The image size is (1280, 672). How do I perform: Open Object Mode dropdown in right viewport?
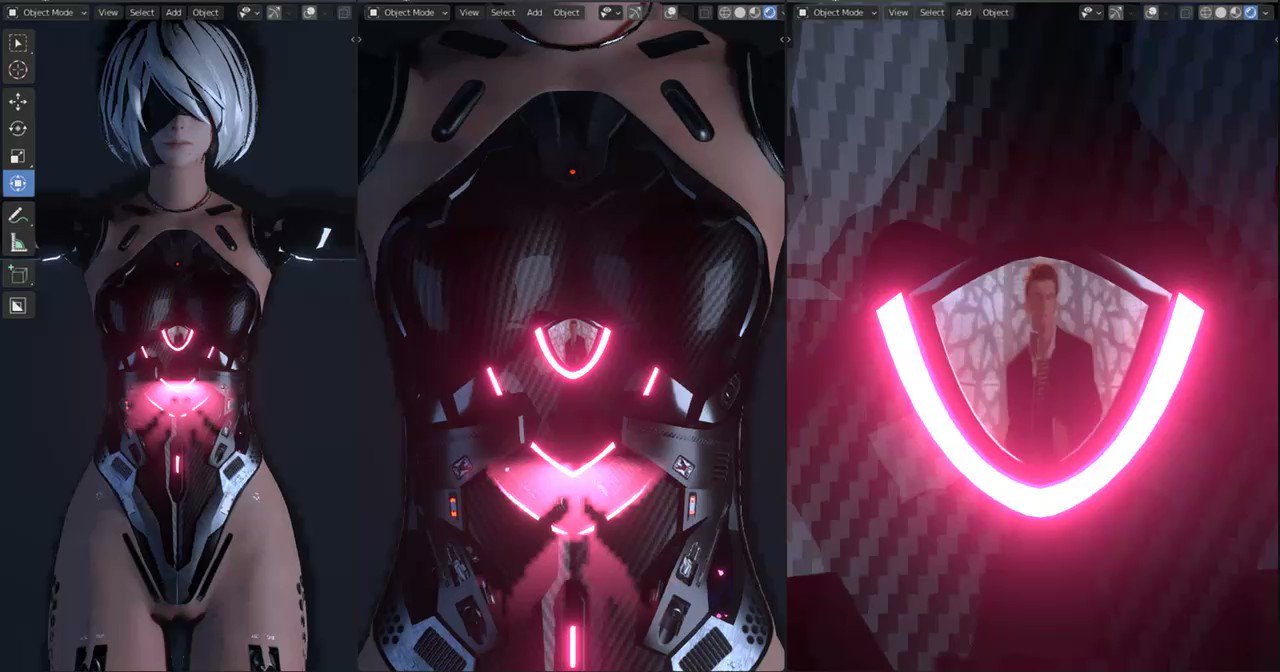point(838,12)
